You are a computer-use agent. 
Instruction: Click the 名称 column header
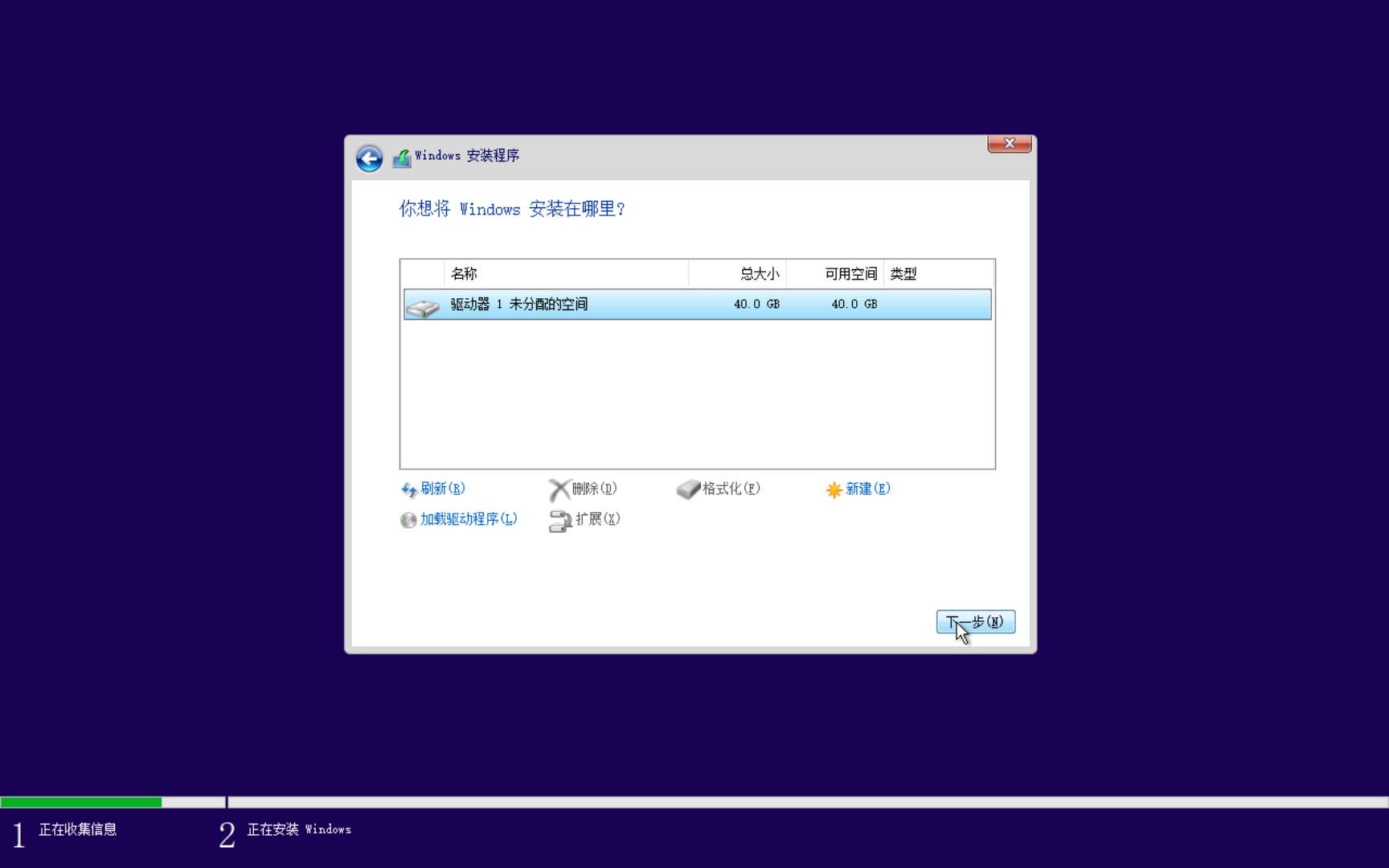[465, 273]
